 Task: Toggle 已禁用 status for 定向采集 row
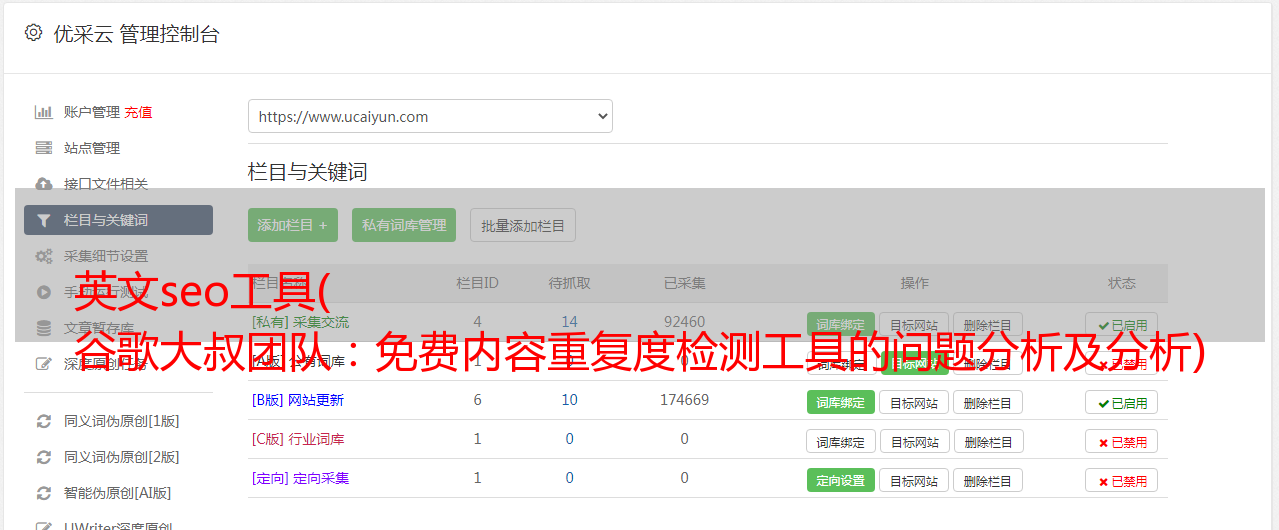(1122, 480)
